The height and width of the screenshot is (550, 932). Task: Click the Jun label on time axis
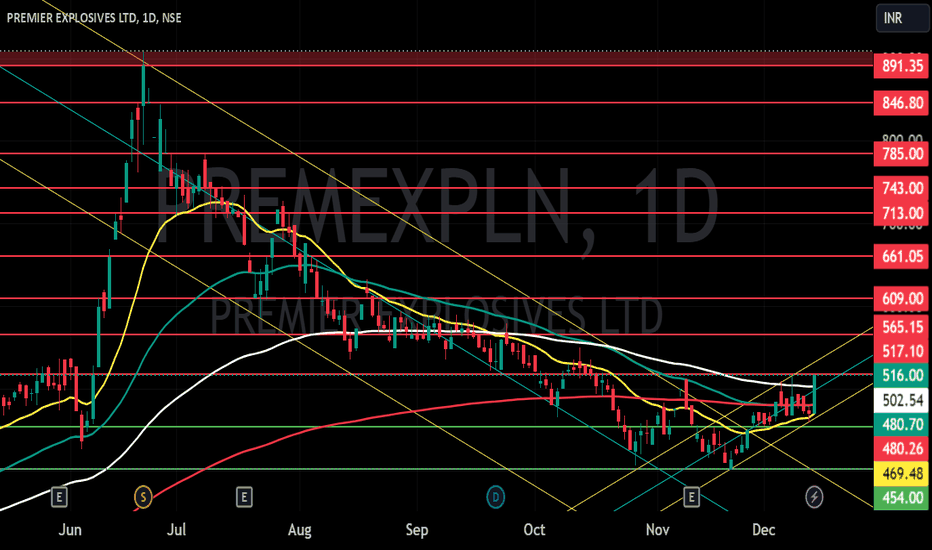coord(70,529)
